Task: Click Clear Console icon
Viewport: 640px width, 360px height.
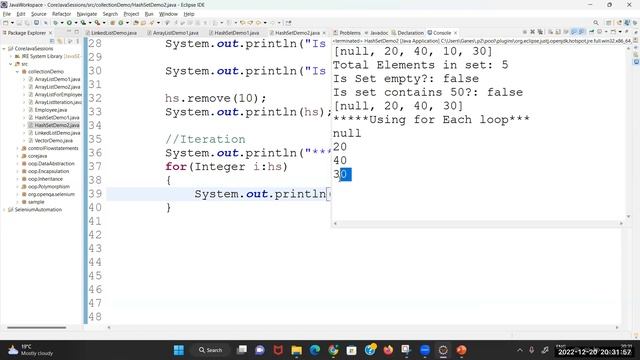Action: tap(550, 32)
